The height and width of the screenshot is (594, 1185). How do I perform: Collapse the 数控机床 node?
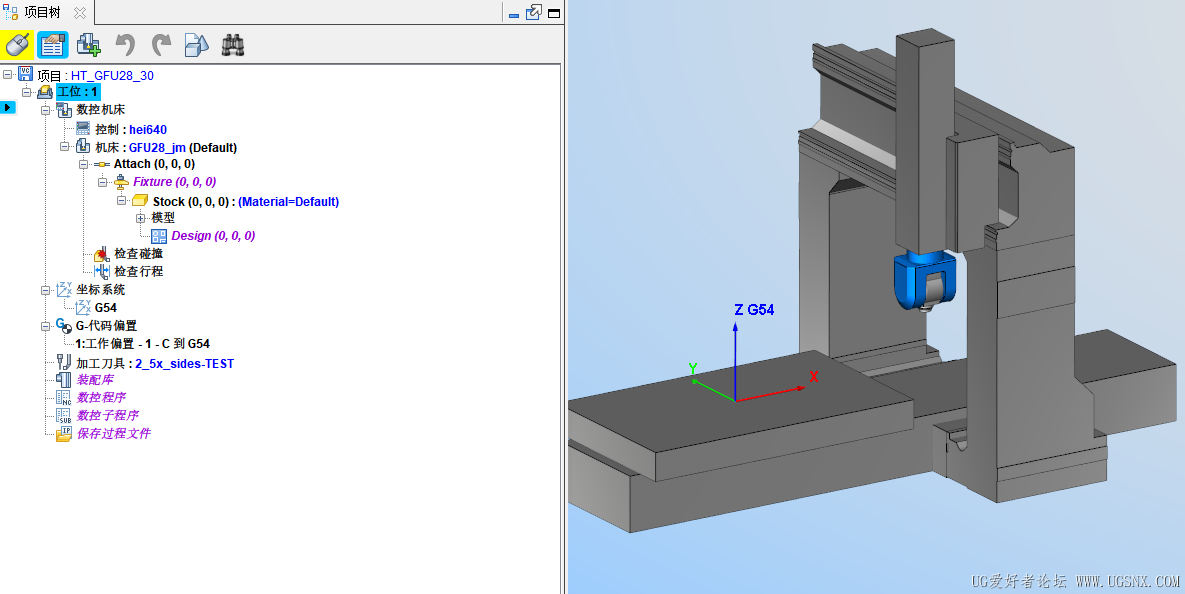pos(45,110)
